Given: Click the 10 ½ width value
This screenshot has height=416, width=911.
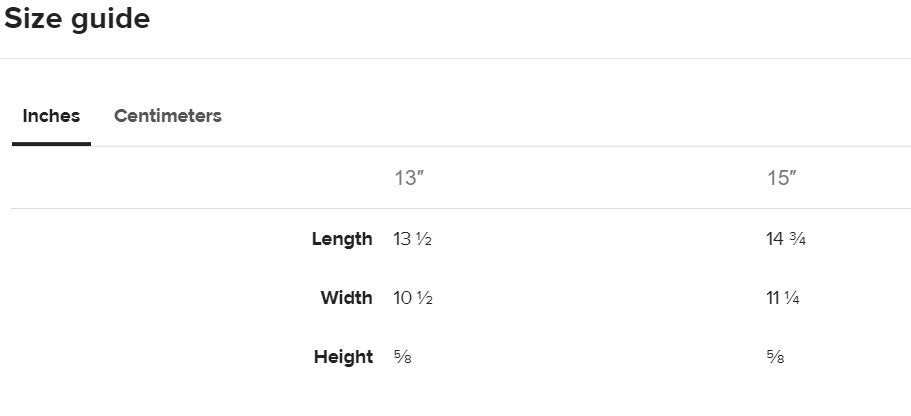Looking at the screenshot, I should click(x=412, y=298).
